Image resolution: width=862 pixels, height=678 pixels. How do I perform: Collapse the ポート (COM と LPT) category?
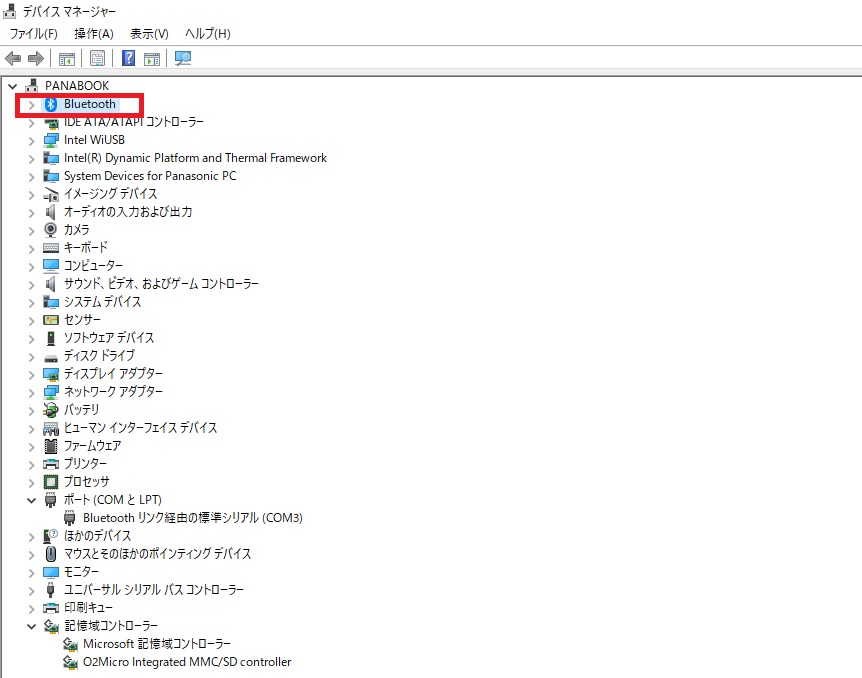31,500
